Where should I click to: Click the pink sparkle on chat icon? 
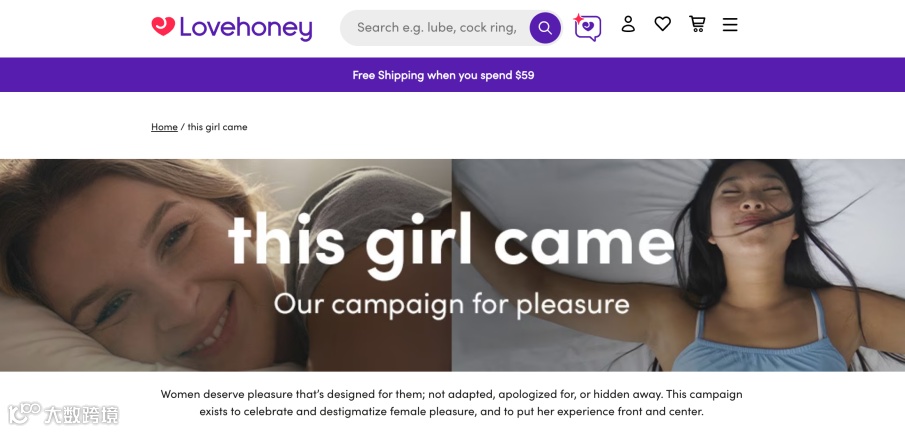pos(578,18)
